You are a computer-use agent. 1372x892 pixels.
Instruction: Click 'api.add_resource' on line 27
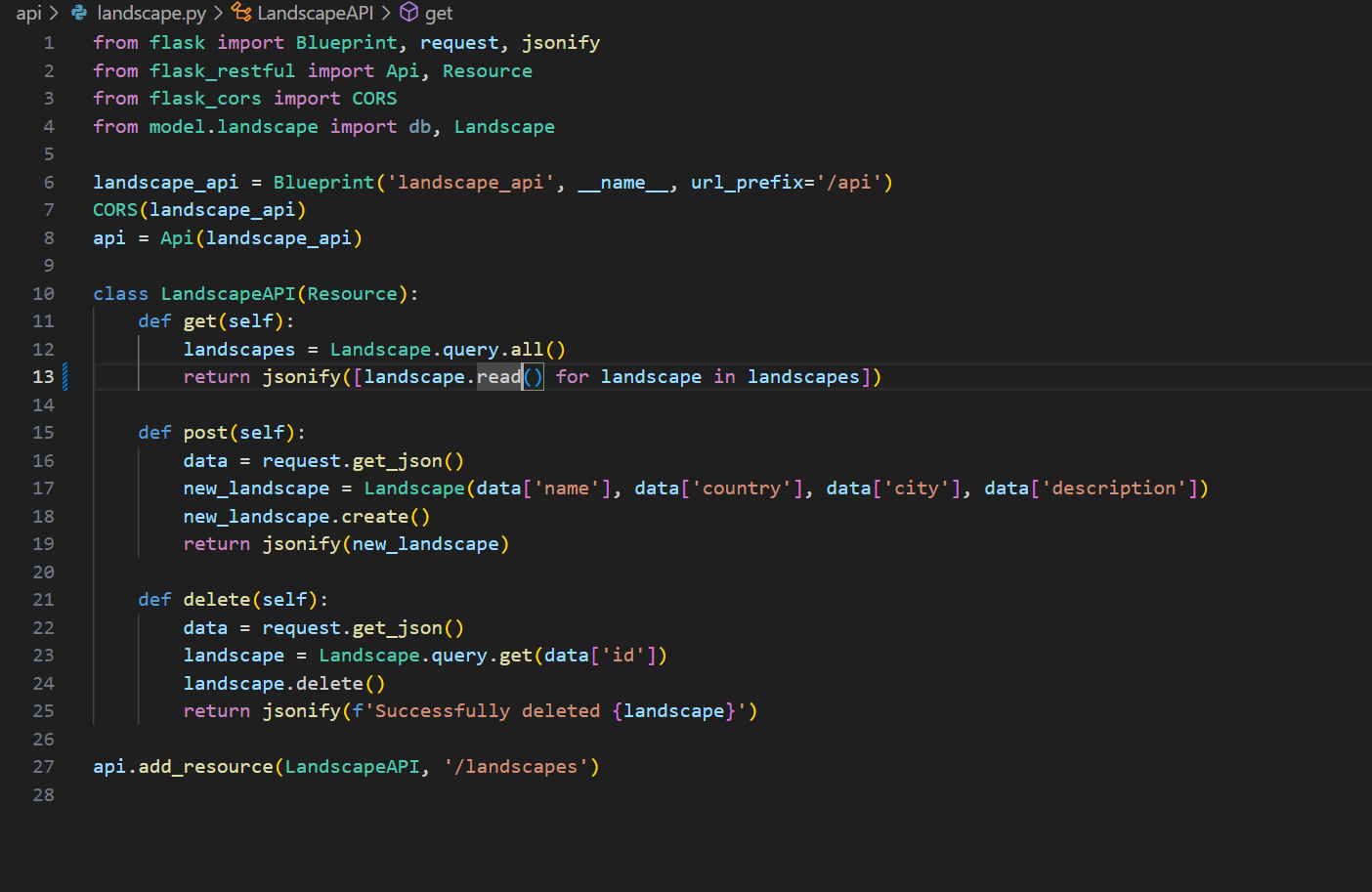click(x=183, y=767)
